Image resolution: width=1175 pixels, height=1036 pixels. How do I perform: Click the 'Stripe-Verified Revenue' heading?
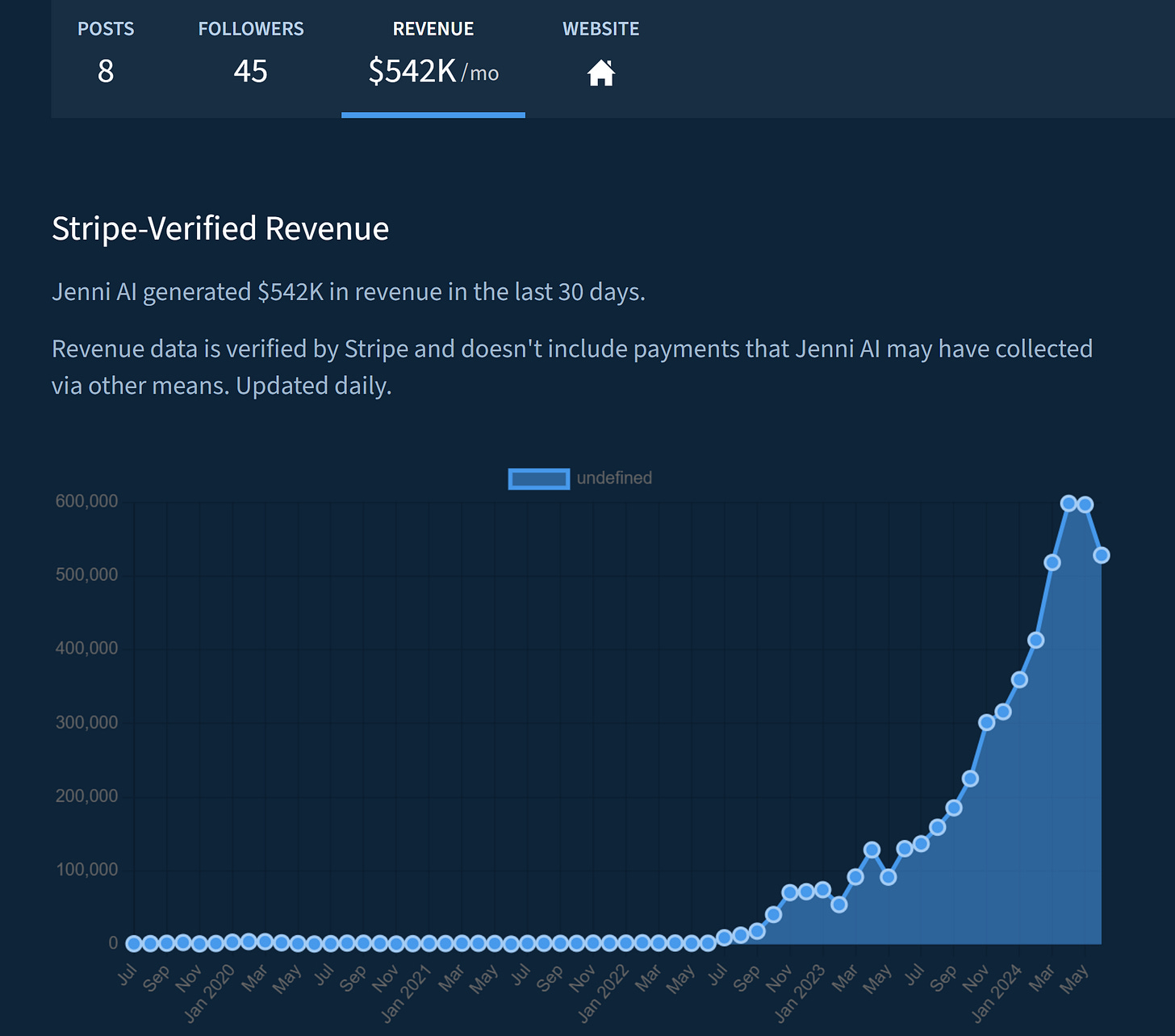pos(220,229)
